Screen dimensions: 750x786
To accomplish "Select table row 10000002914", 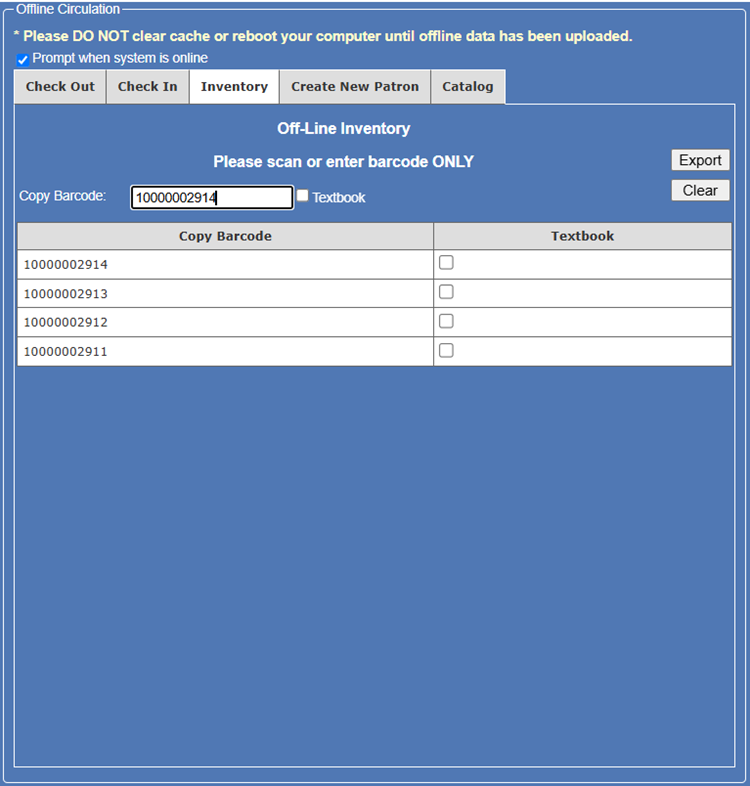I will coord(374,265).
